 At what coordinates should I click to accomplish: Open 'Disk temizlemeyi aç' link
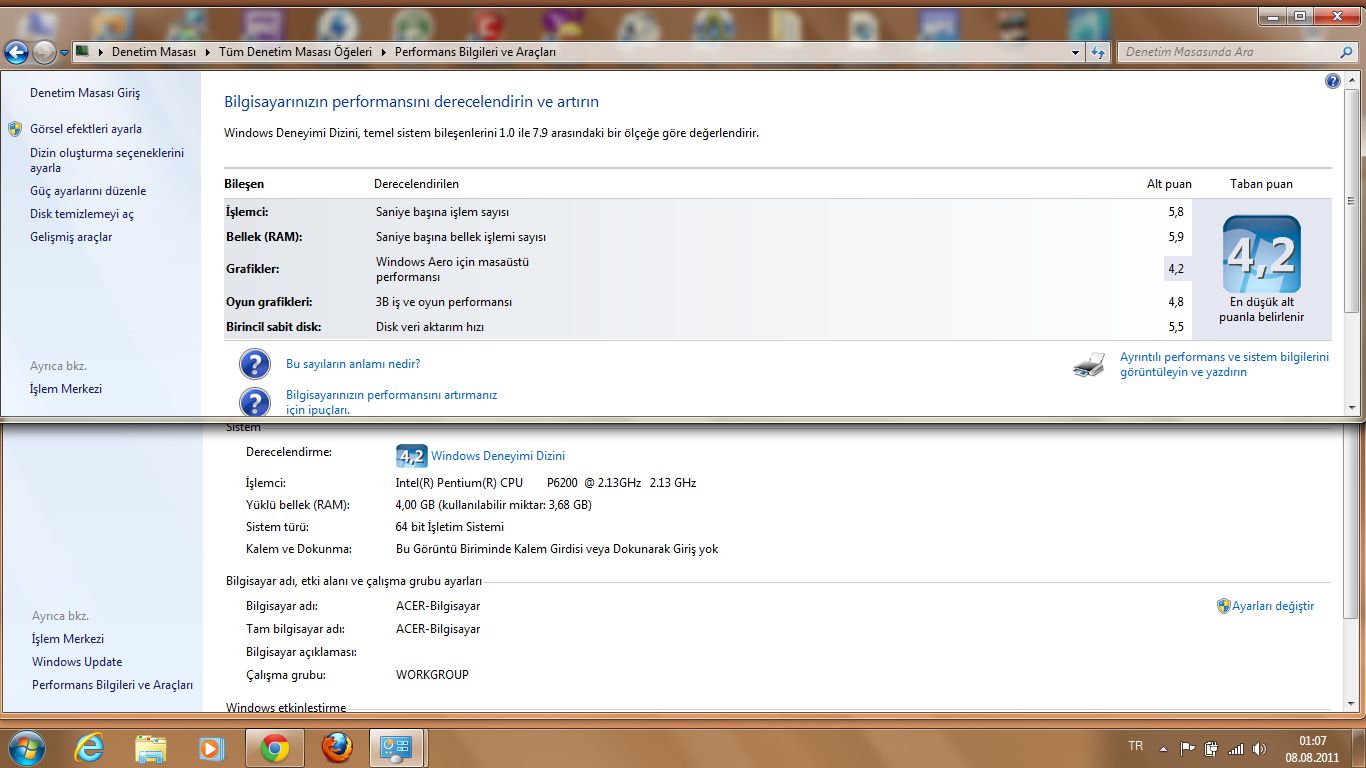[82, 214]
